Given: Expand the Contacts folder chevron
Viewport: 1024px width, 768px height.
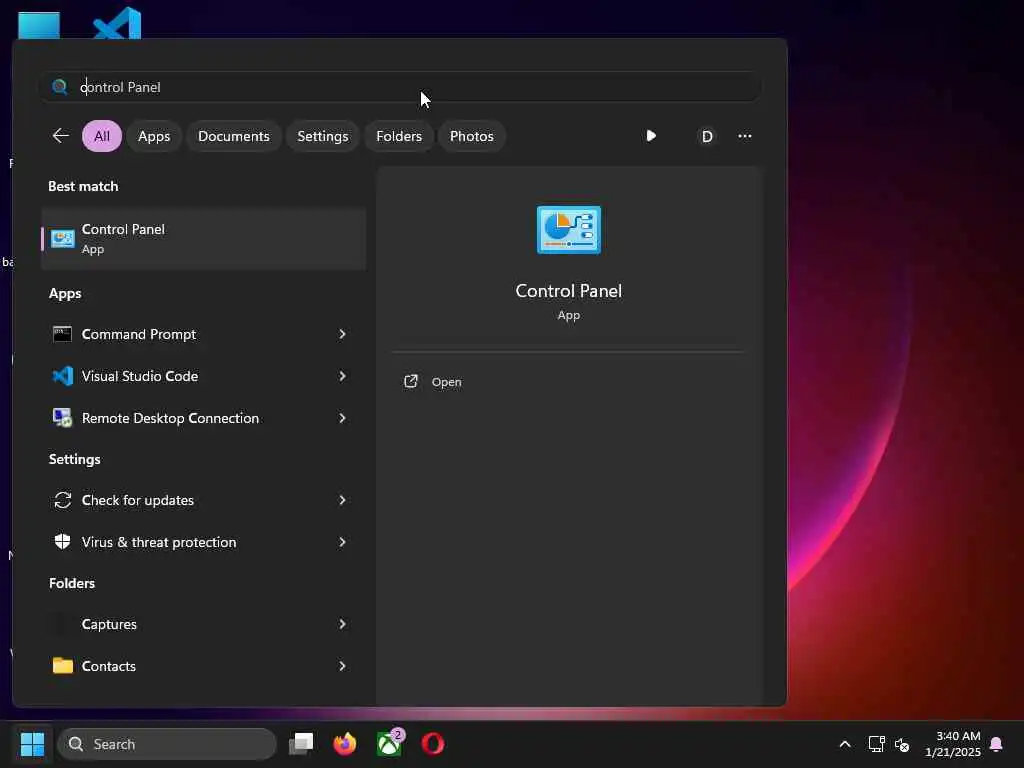Looking at the screenshot, I should tap(342, 666).
